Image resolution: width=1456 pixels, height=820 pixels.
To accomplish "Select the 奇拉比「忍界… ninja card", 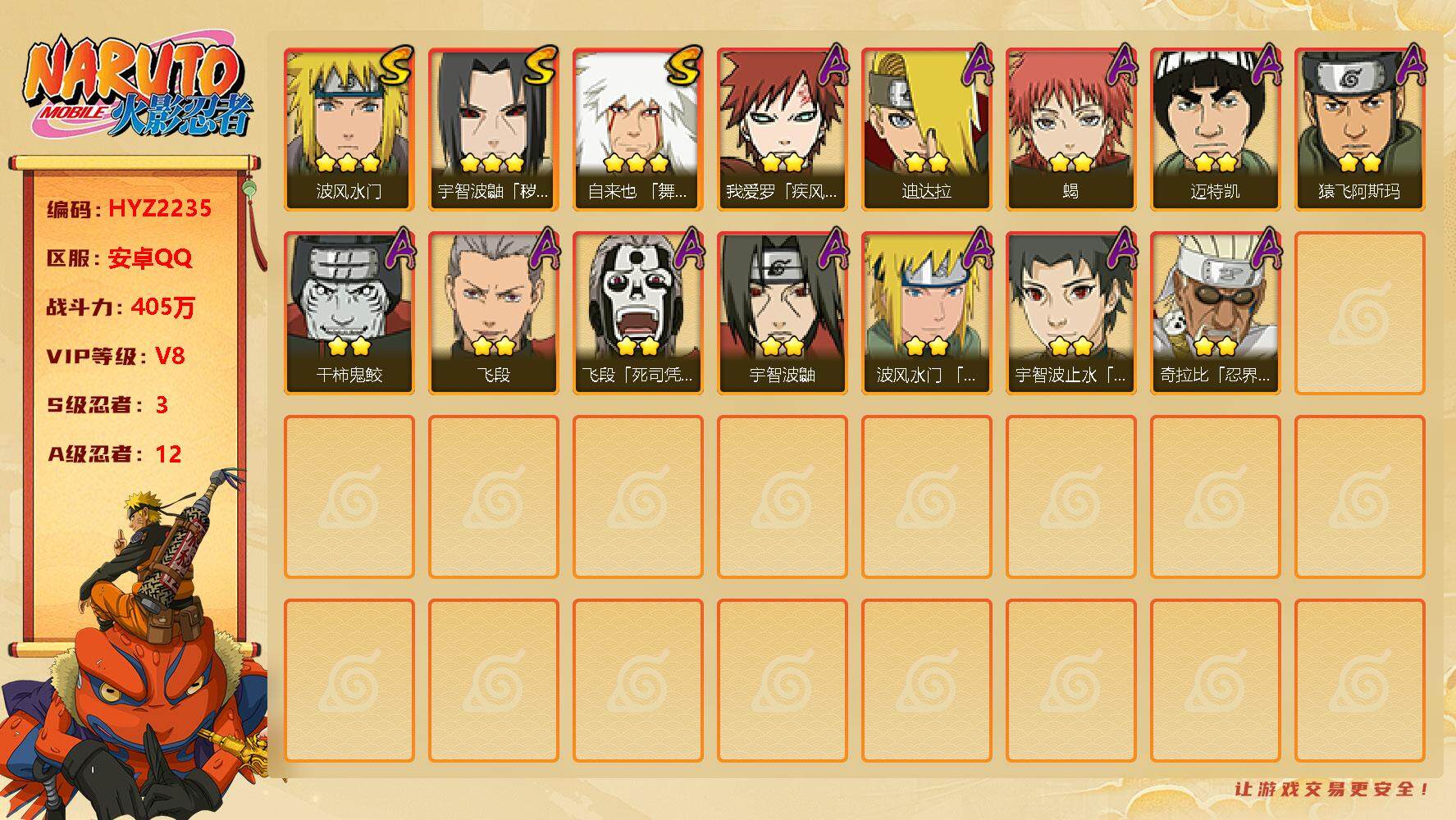I will coord(1216,313).
